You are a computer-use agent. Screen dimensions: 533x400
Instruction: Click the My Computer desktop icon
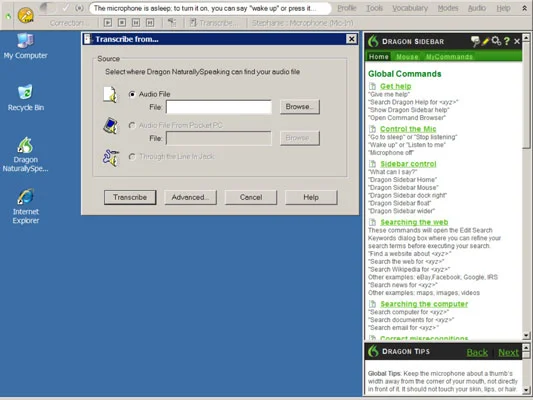point(25,46)
